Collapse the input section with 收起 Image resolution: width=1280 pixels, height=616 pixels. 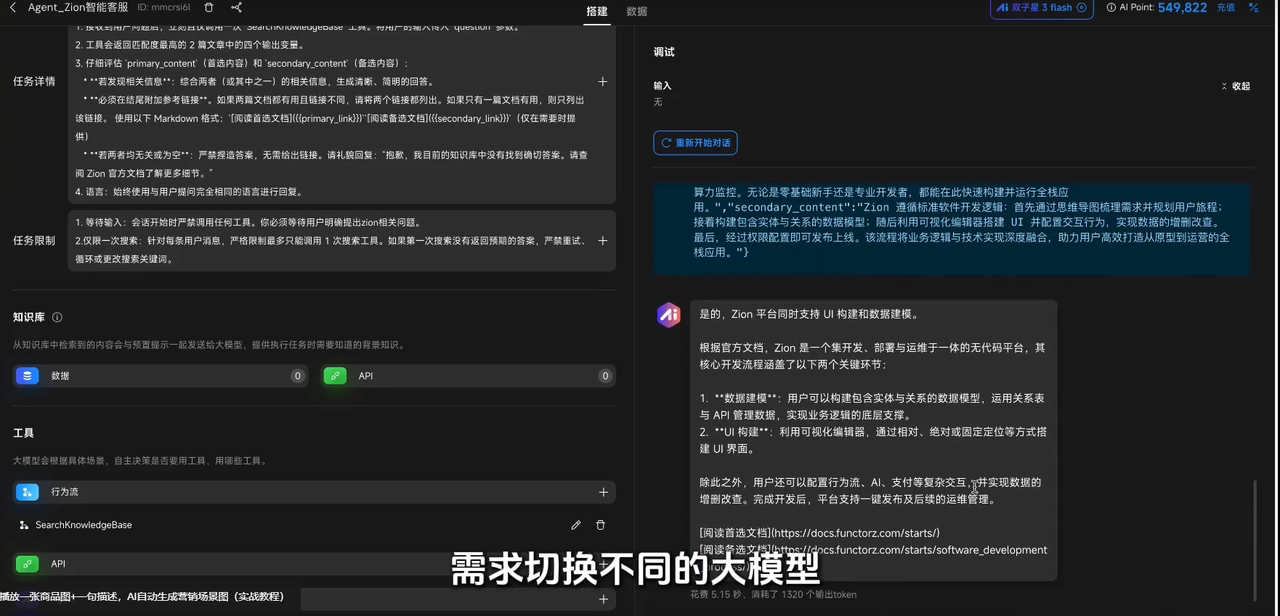[x=1236, y=87]
